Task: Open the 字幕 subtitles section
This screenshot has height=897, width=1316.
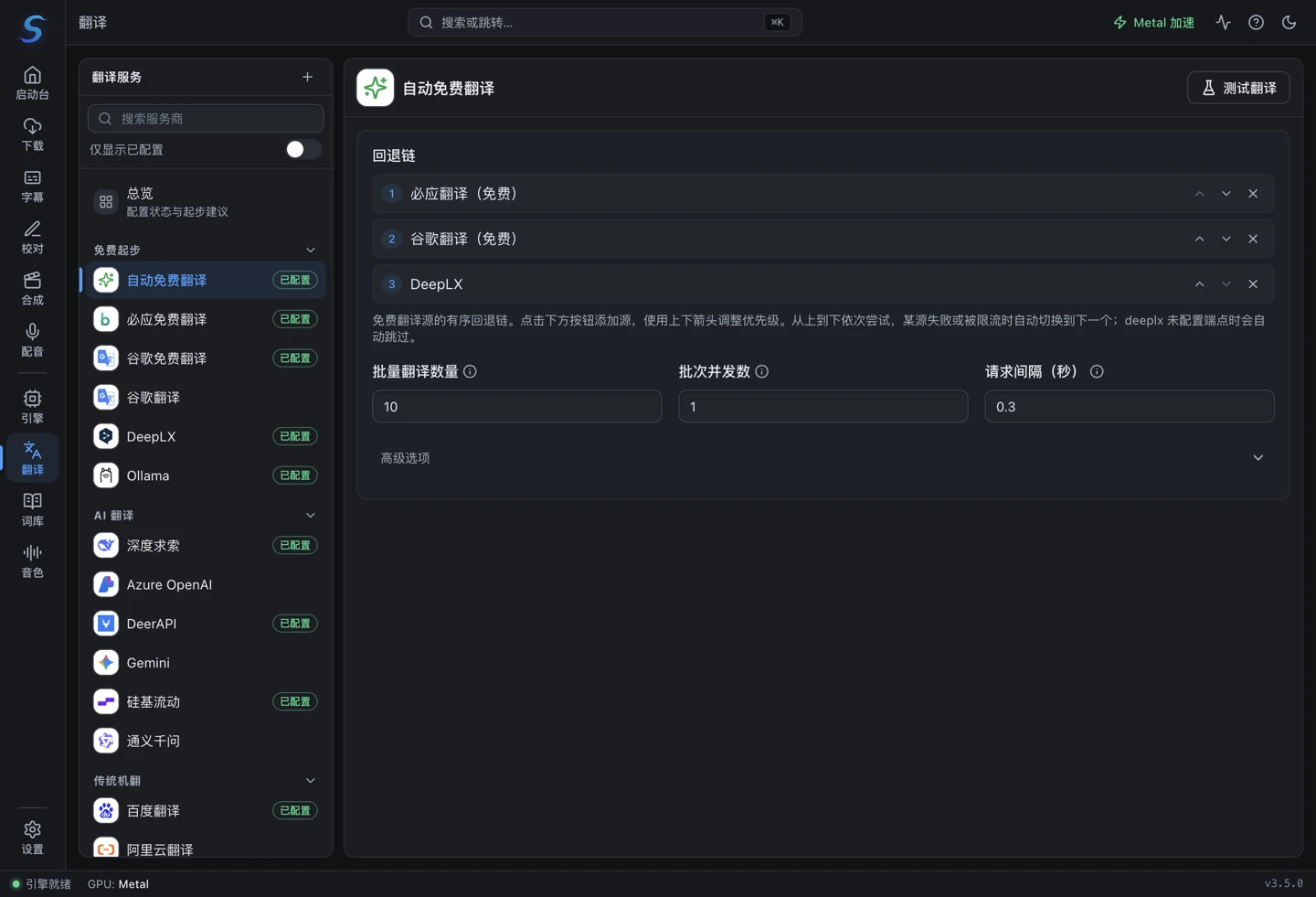Action: click(32, 186)
